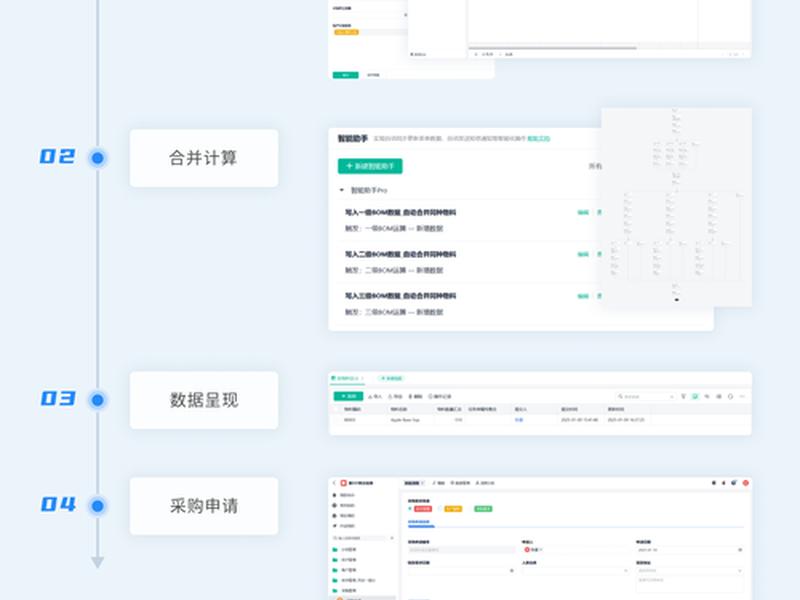The height and width of the screenshot is (600, 800).
Task: Click the table search input field
Action: click(x=645, y=396)
